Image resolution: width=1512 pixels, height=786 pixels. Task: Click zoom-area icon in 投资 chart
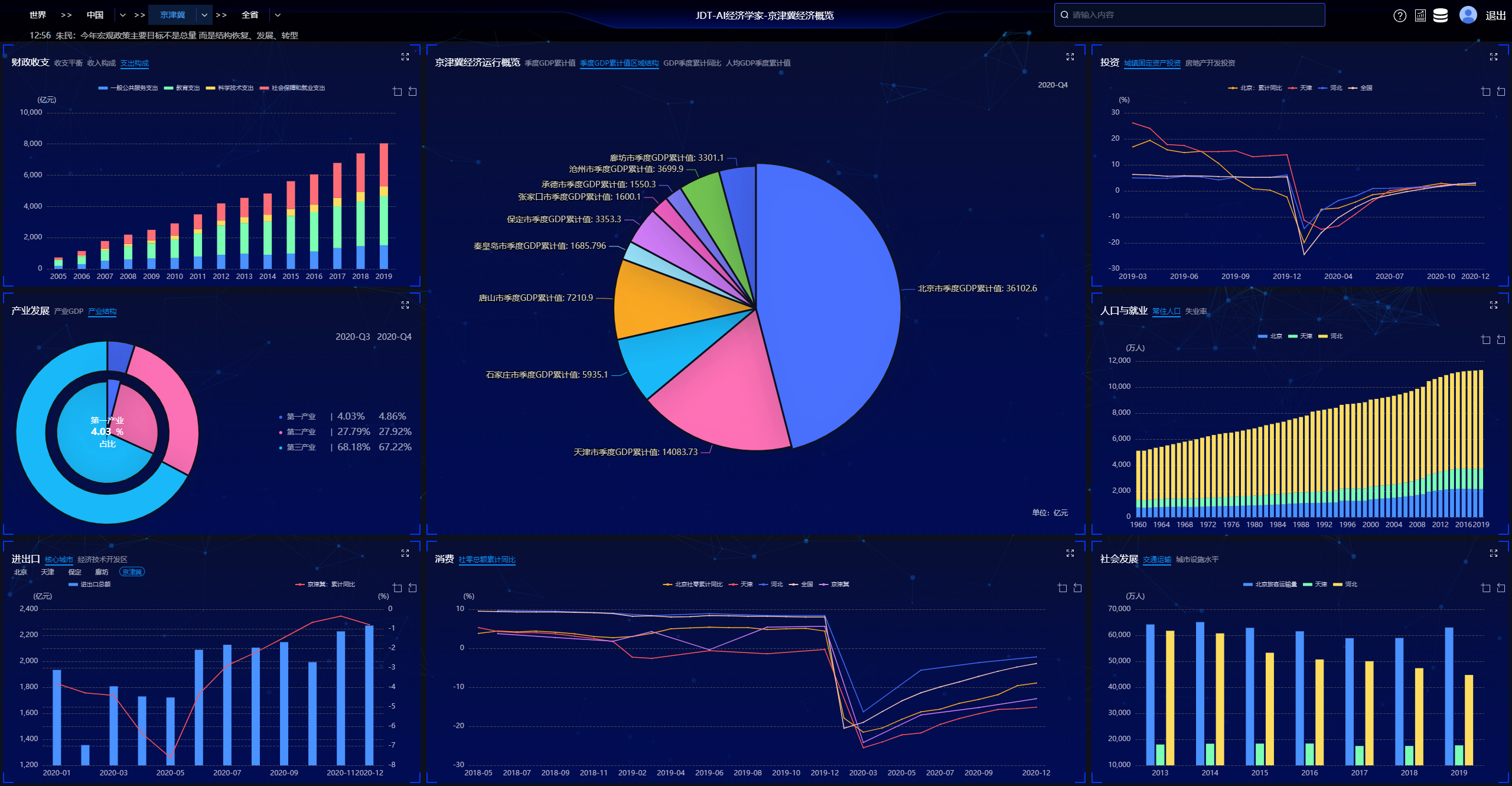tap(1486, 92)
